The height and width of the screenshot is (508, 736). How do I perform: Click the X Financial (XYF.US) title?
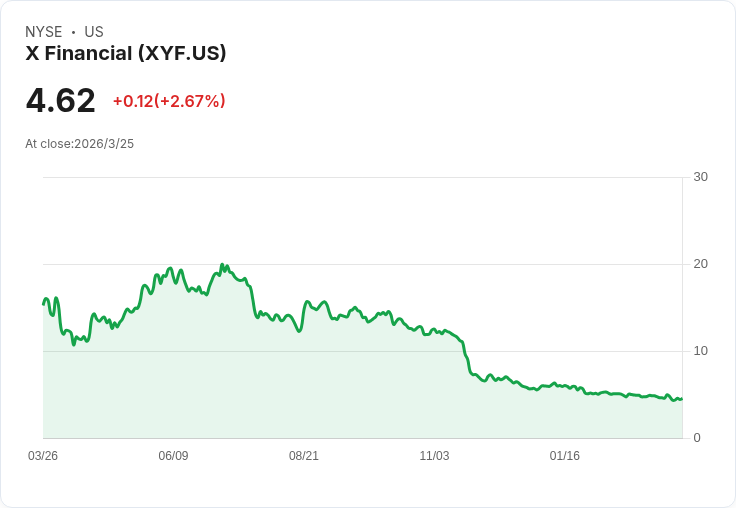(126, 53)
